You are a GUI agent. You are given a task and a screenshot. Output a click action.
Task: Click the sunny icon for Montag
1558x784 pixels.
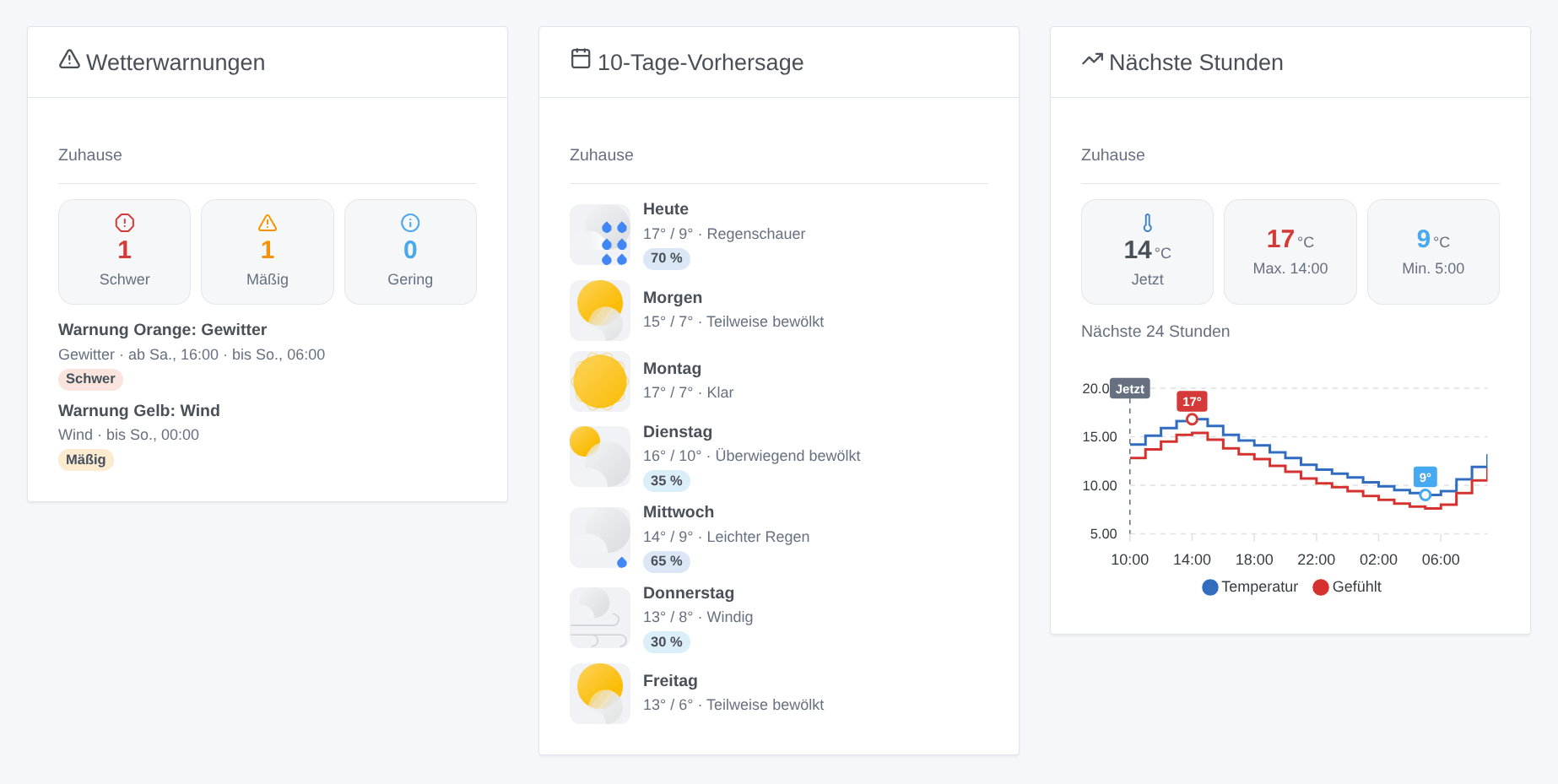click(x=600, y=381)
